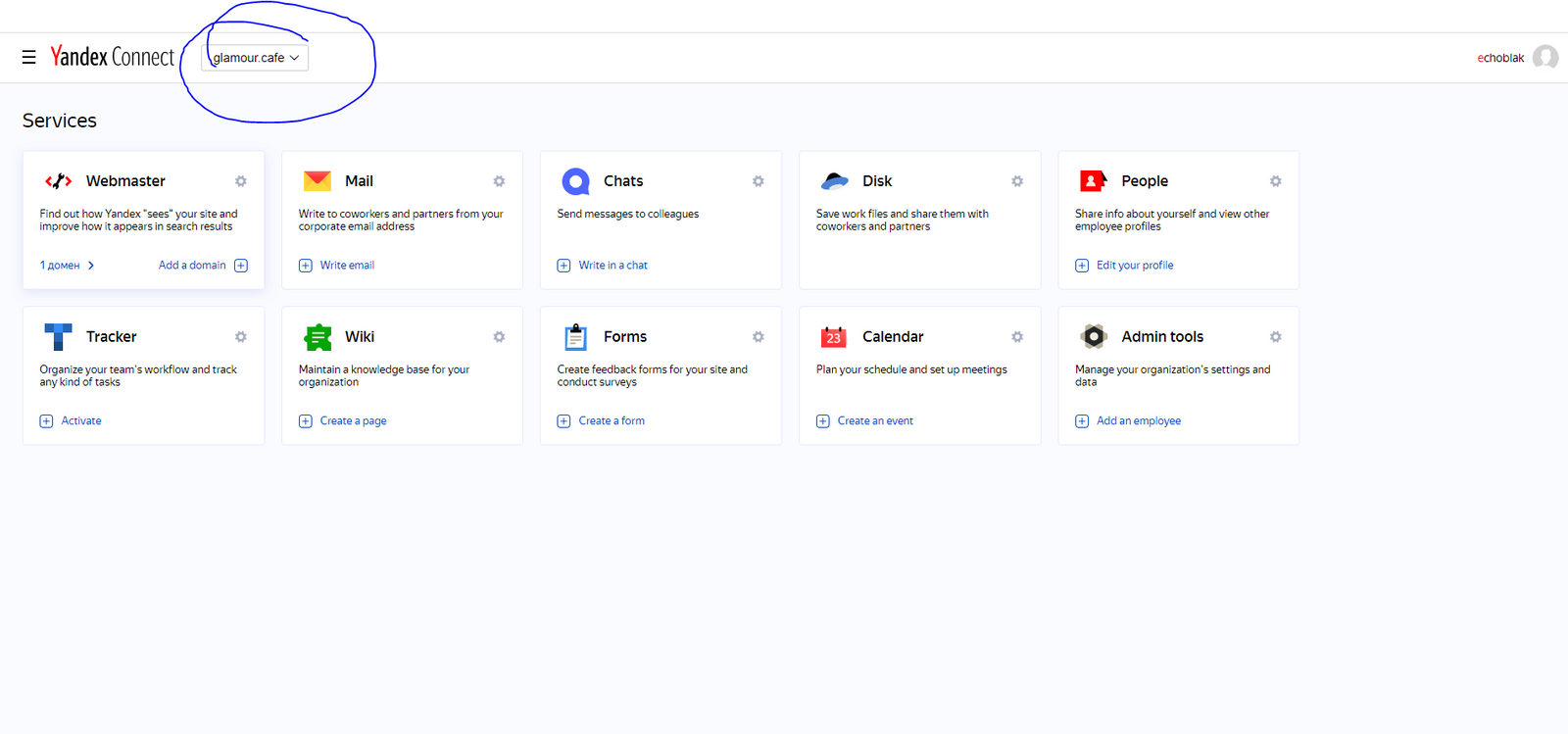Open settings gear on Forms card

(758, 337)
